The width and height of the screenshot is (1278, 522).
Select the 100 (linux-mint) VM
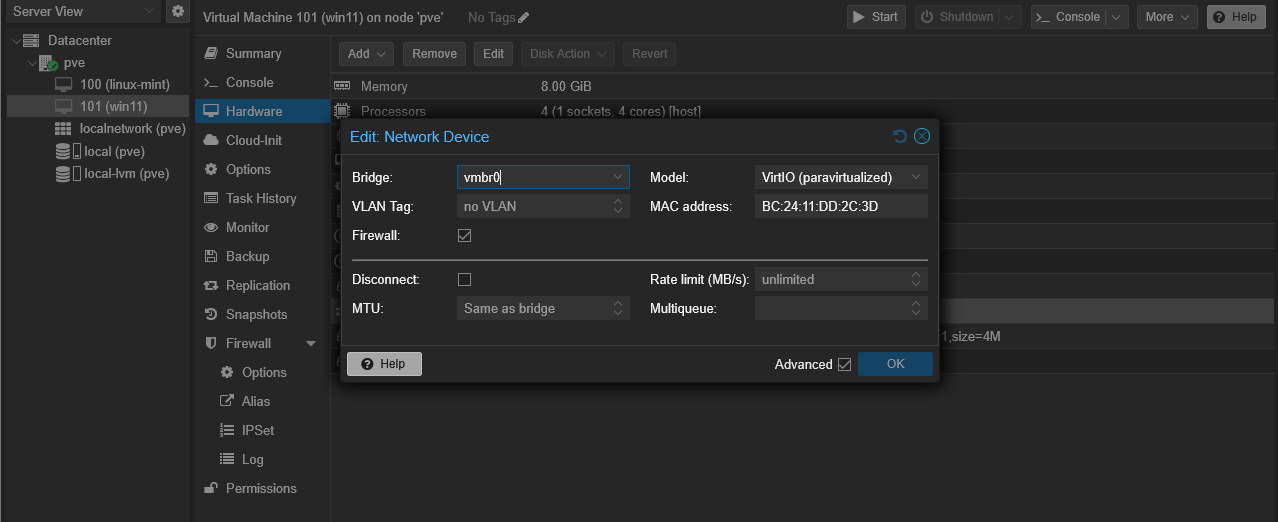click(x=124, y=84)
